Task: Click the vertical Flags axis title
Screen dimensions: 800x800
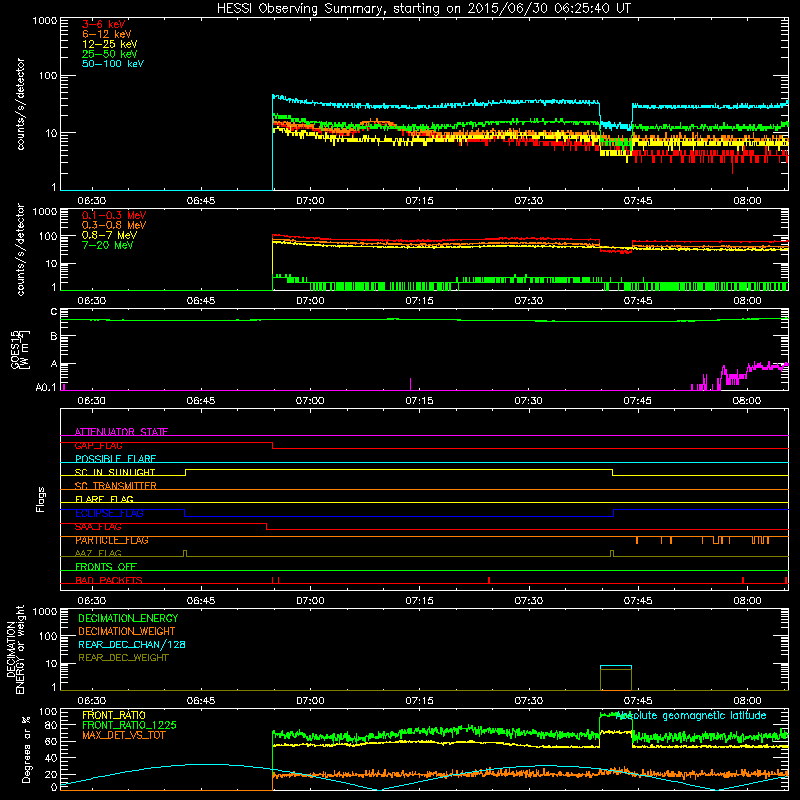Action: 41,499
